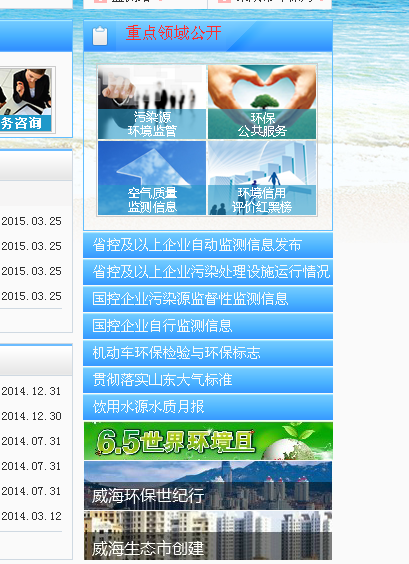The width and height of the screenshot is (409, 564).
Task: Select 国控企业自行监测信息 menu bar
Action: (x=208, y=326)
